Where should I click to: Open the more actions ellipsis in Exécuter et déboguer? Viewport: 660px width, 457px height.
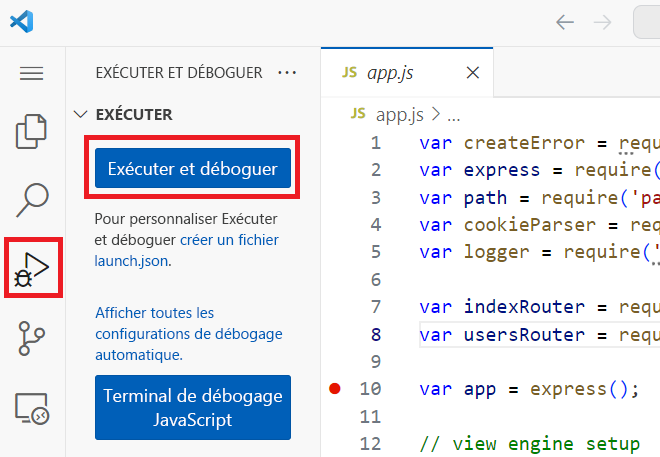pyautogui.click(x=287, y=73)
